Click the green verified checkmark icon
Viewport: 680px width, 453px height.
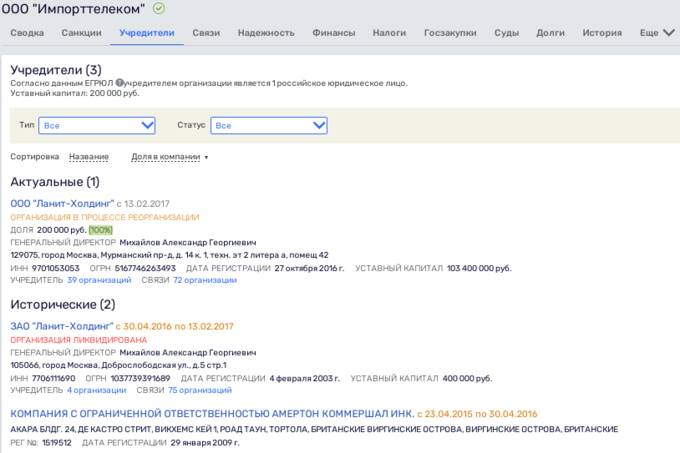159,9
